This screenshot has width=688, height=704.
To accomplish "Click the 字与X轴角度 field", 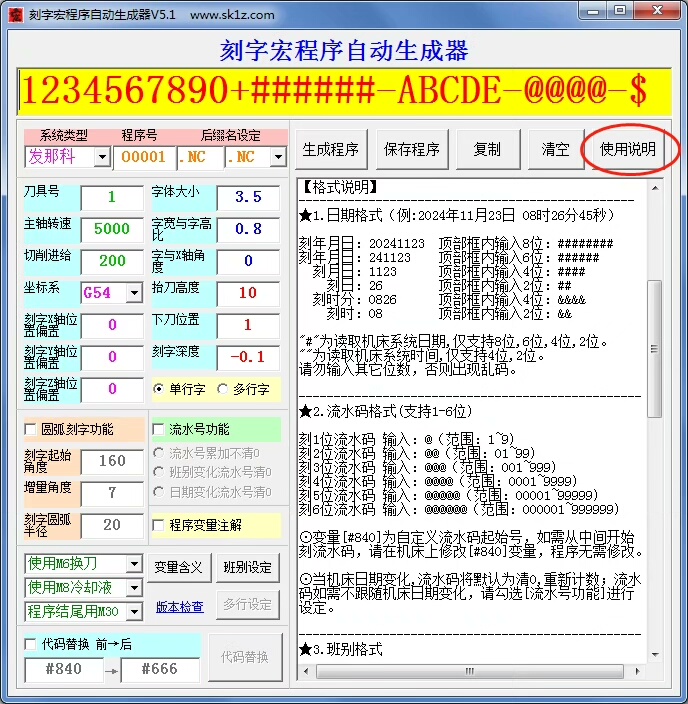I will click(248, 261).
